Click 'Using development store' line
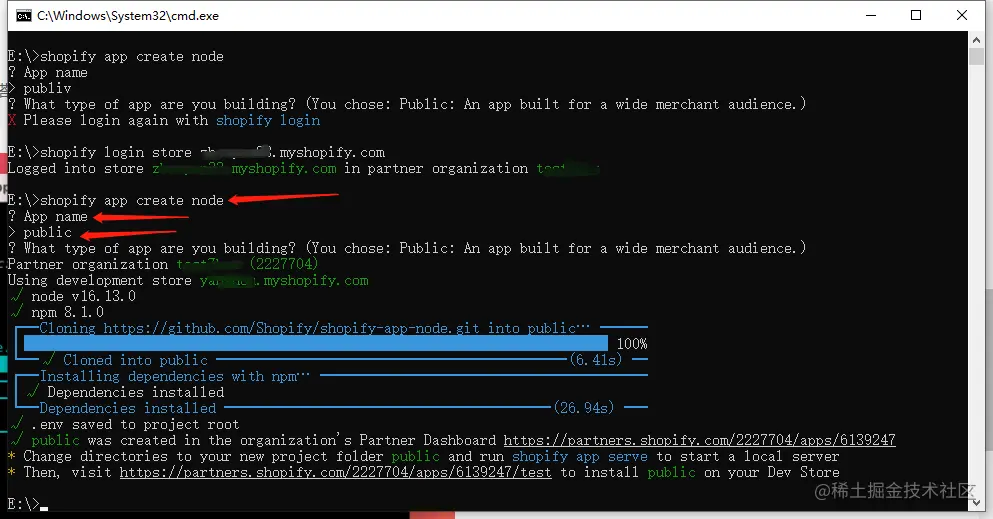 pos(188,280)
